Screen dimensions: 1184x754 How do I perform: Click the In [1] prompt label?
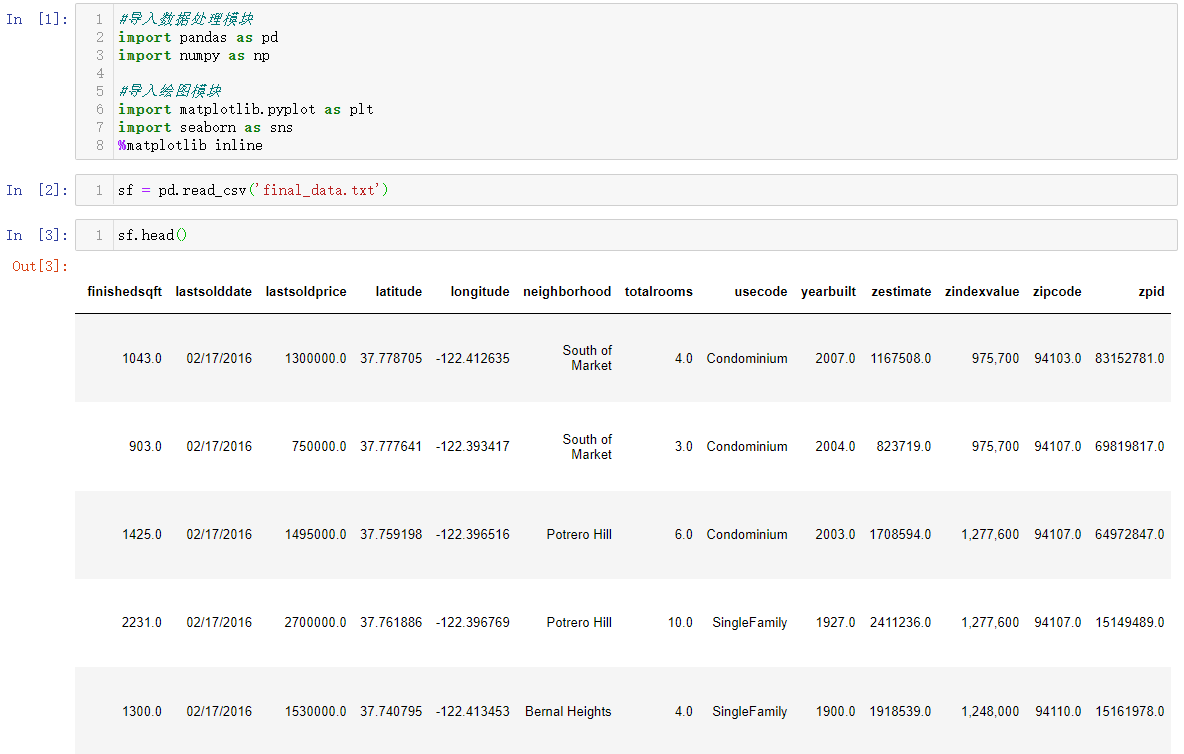(37, 19)
